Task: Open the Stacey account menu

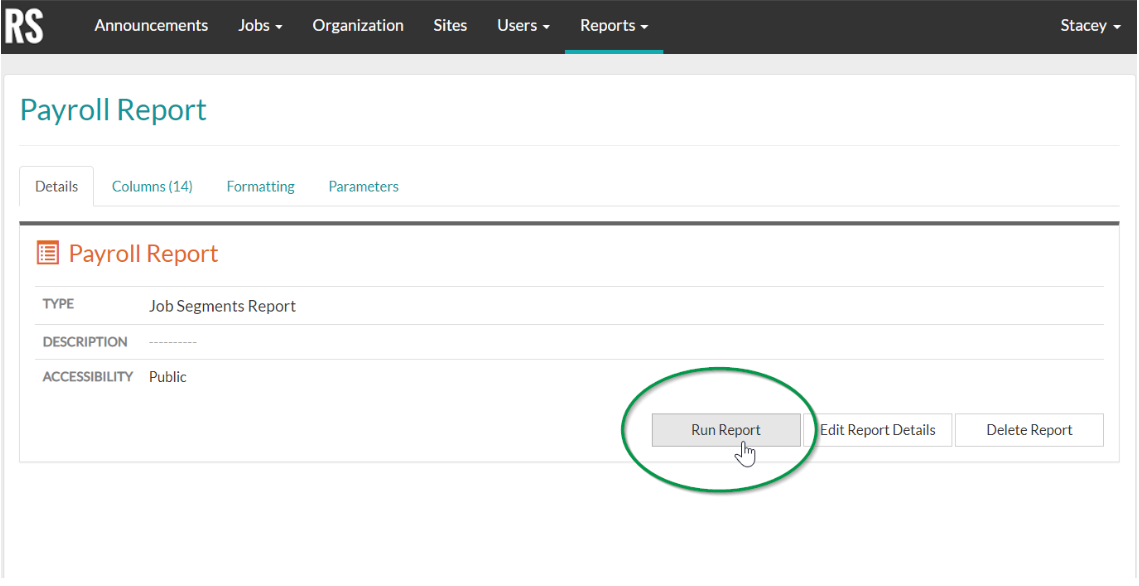Action: point(1089,26)
